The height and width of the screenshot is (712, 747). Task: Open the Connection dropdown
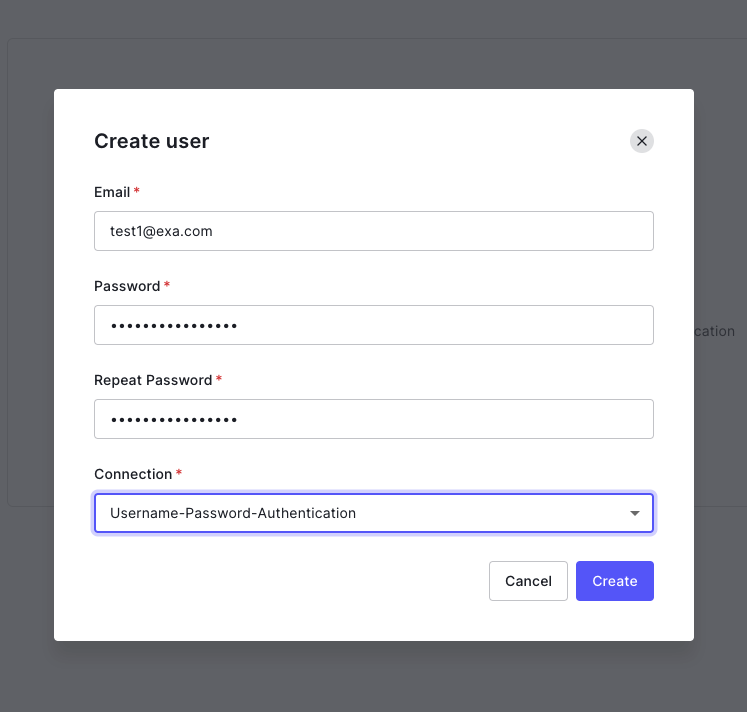pyautogui.click(x=374, y=513)
